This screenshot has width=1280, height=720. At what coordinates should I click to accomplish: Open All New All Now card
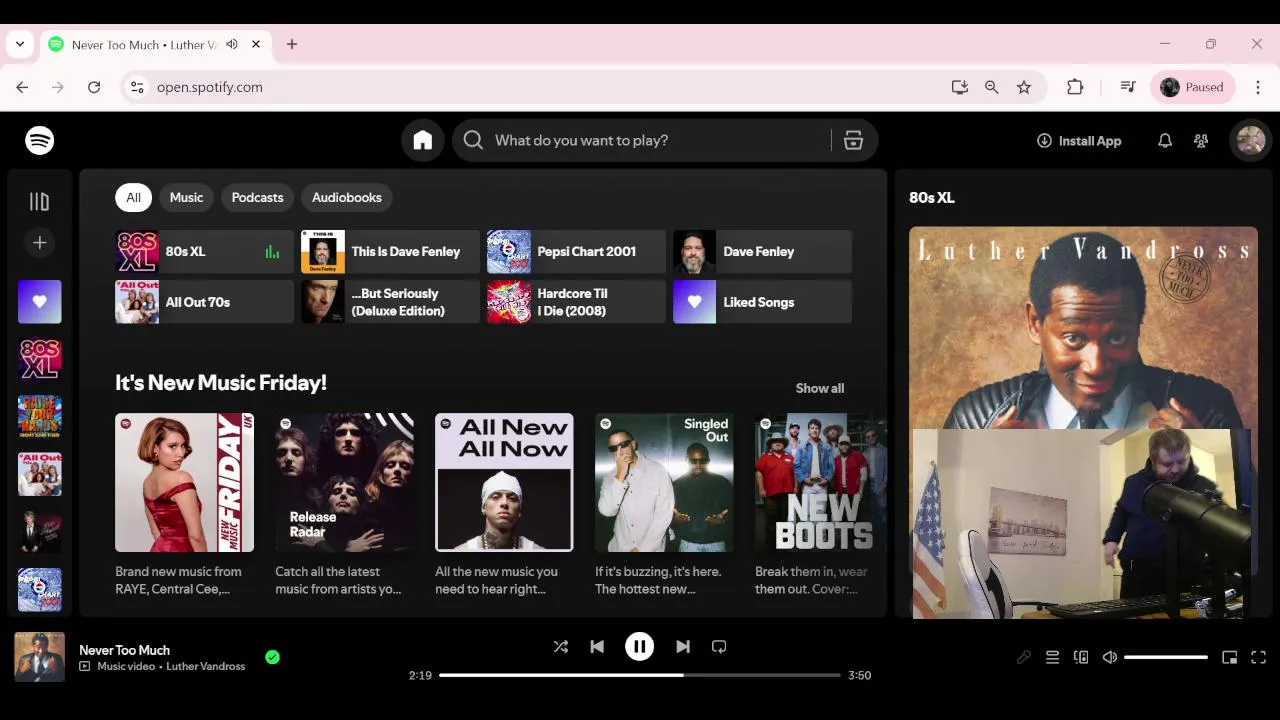pyautogui.click(x=505, y=505)
